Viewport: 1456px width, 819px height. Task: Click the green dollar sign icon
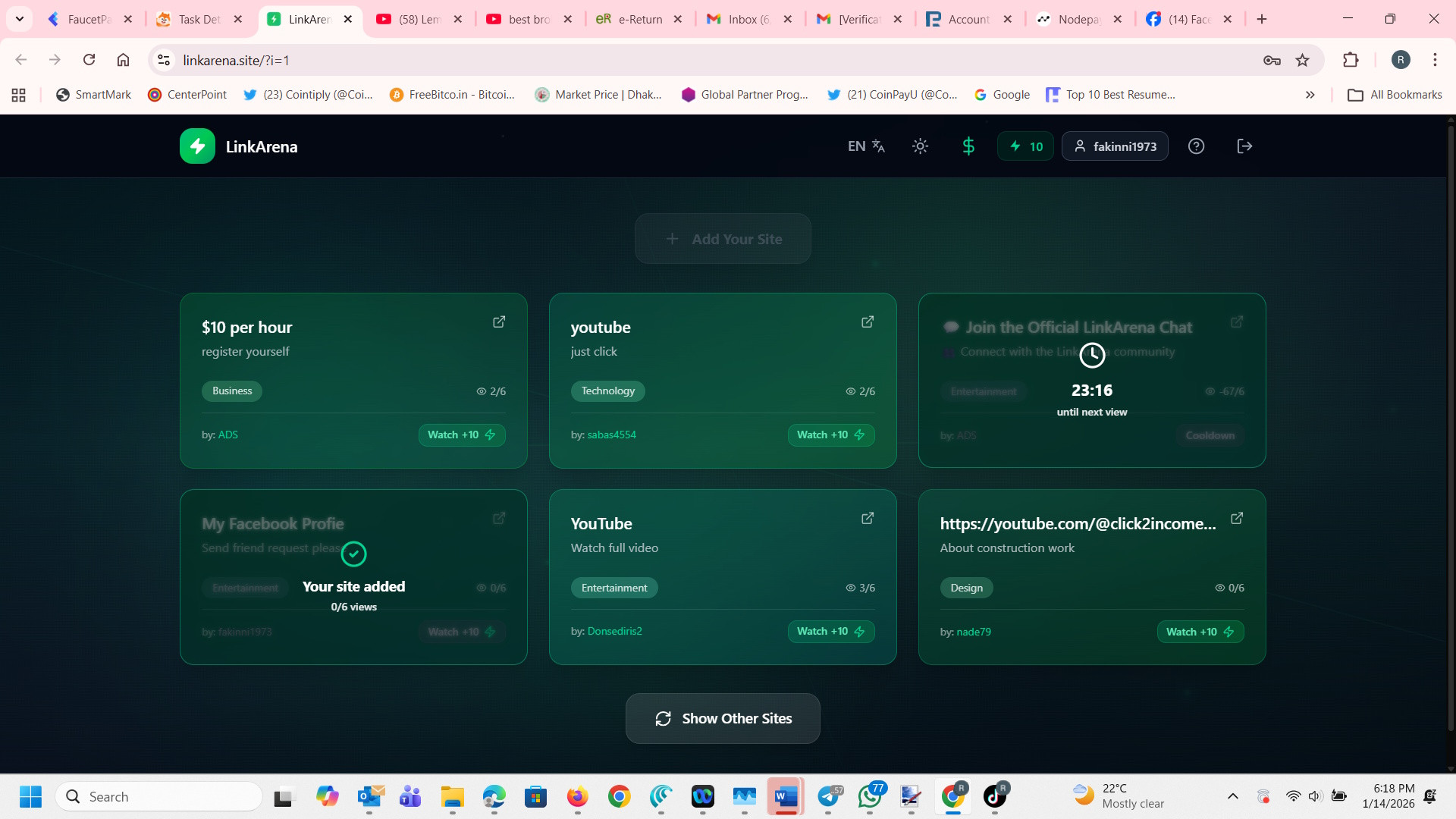pyautogui.click(x=968, y=146)
